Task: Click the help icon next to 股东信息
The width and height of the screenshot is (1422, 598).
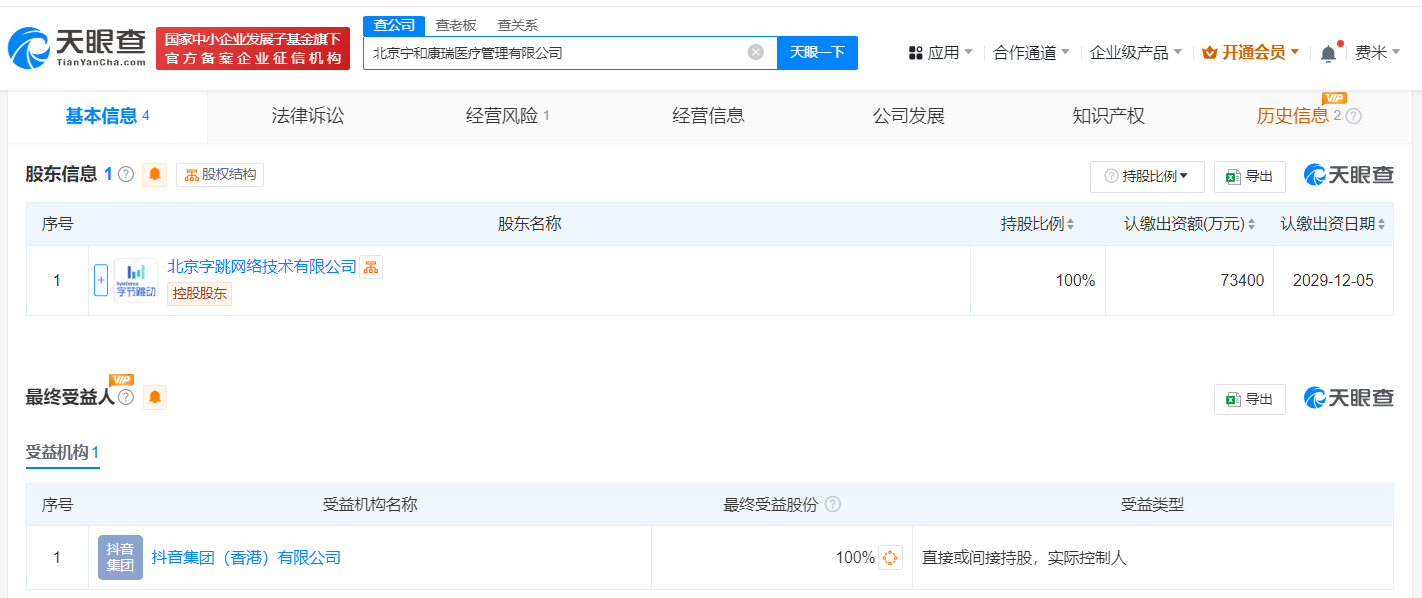Action: pyautogui.click(x=126, y=175)
